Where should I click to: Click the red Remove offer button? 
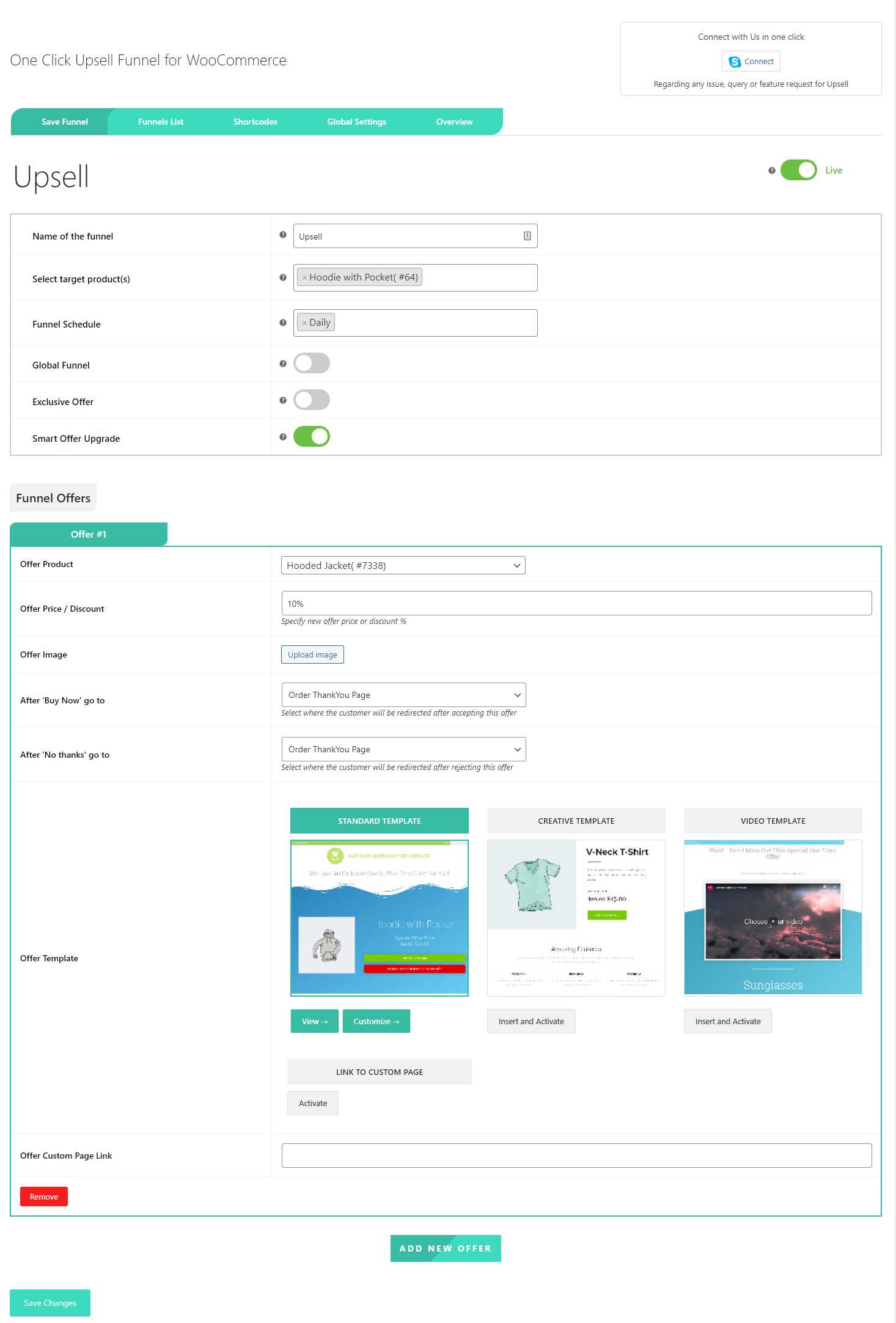(x=44, y=1197)
